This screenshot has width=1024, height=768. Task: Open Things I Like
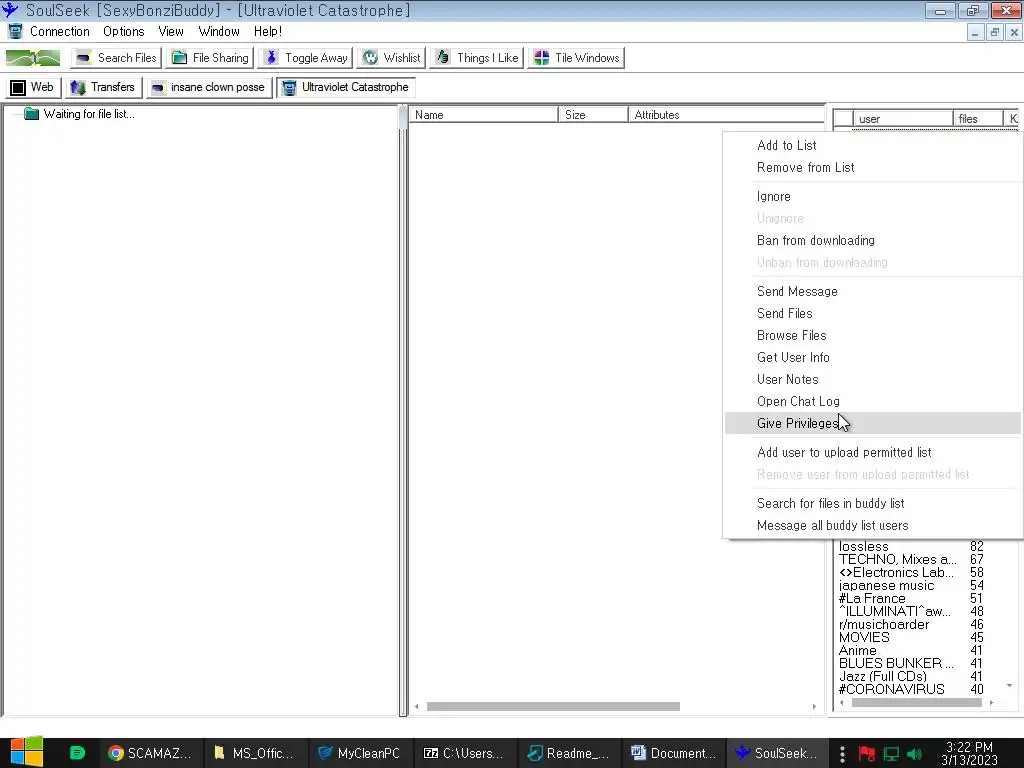[x=477, y=57]
